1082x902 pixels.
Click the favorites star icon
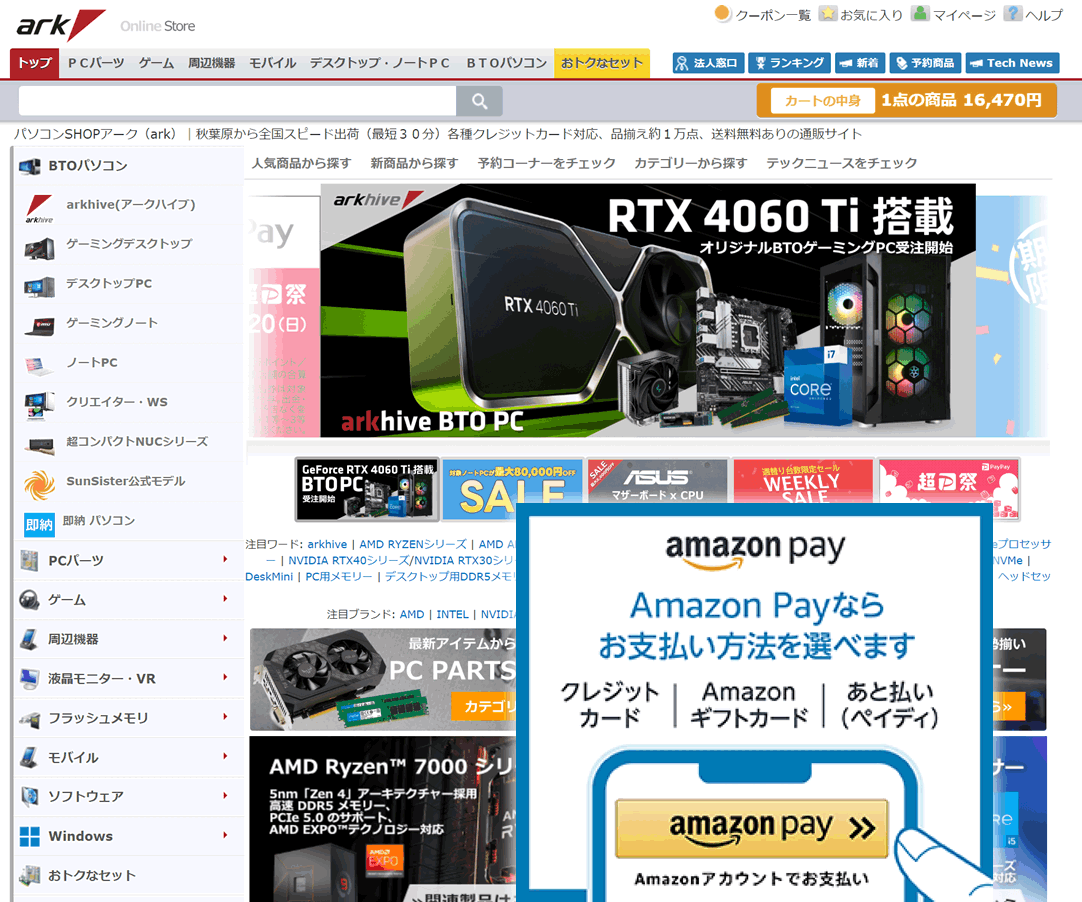coord(827,13)
